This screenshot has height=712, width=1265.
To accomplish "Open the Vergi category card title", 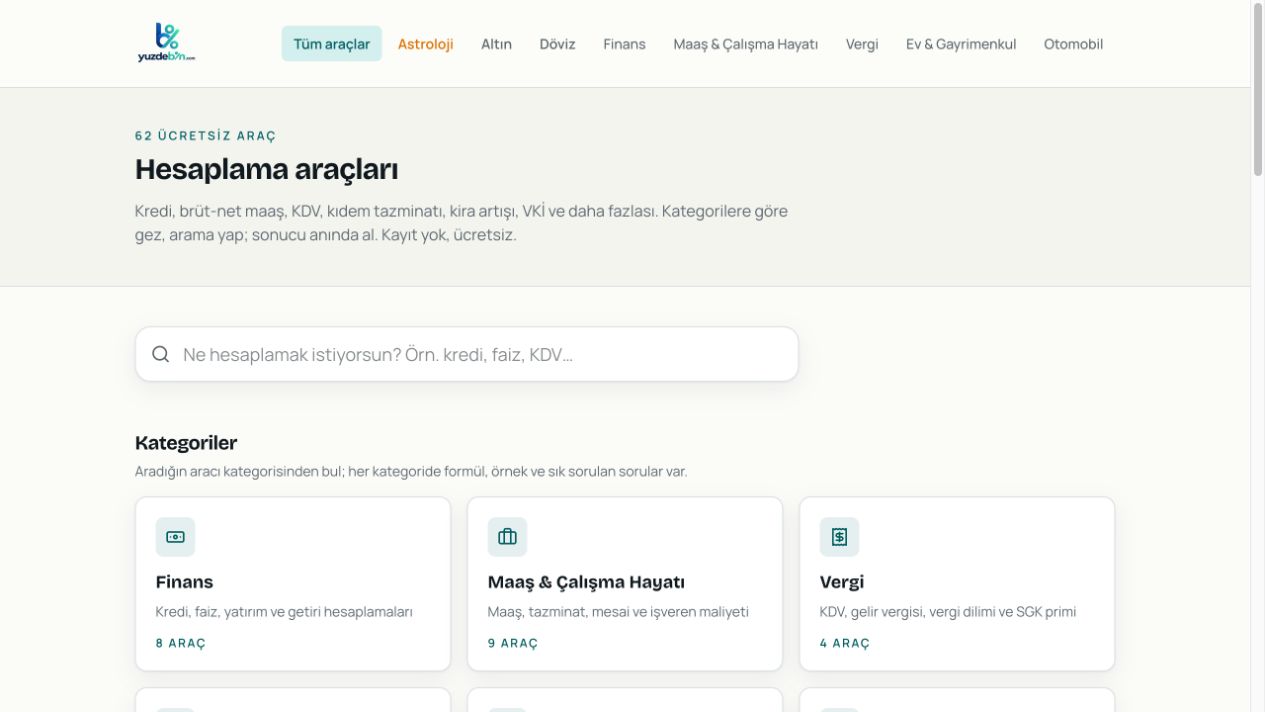I will [841, 582].
